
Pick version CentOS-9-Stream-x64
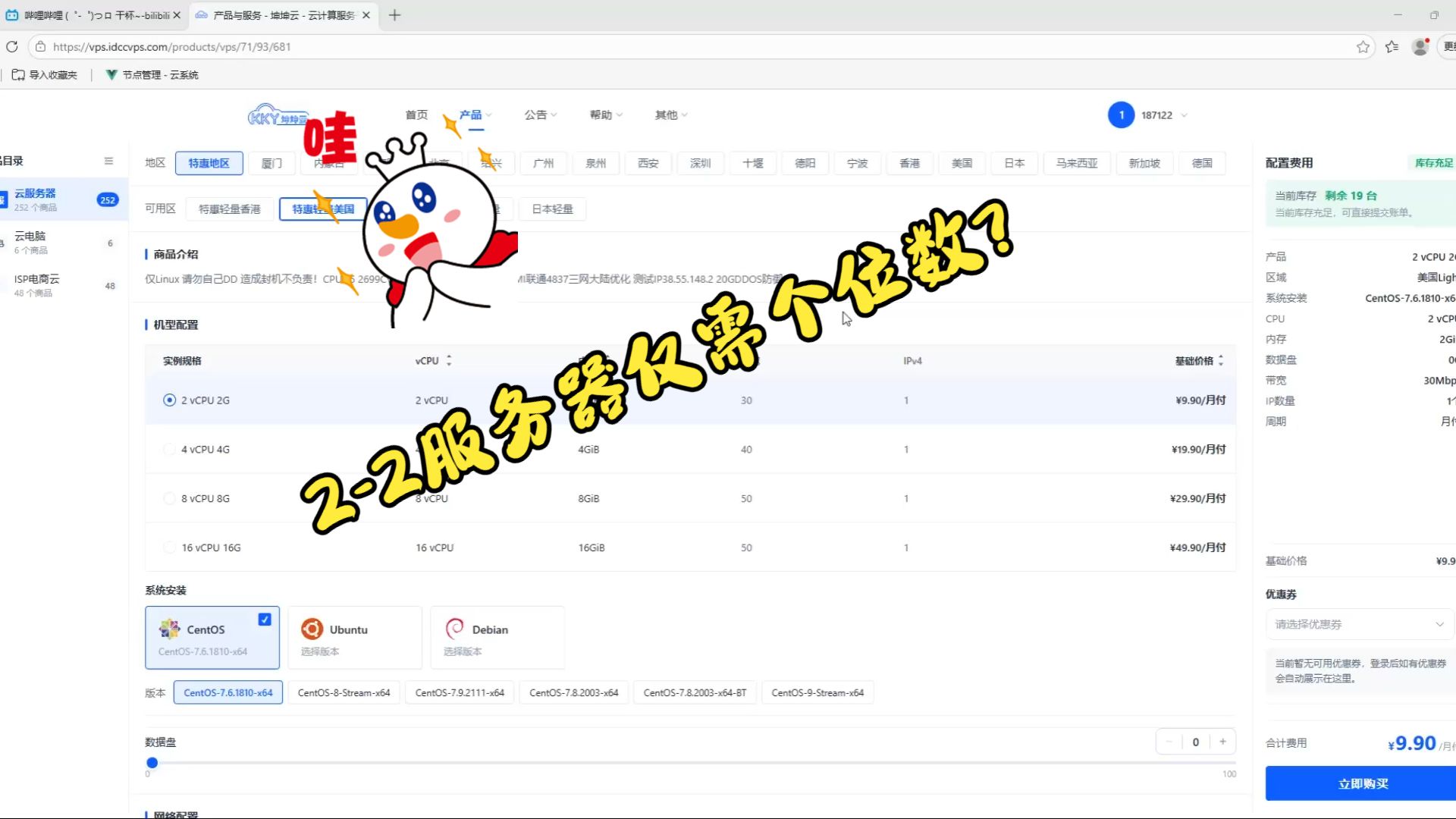[817, 692]
